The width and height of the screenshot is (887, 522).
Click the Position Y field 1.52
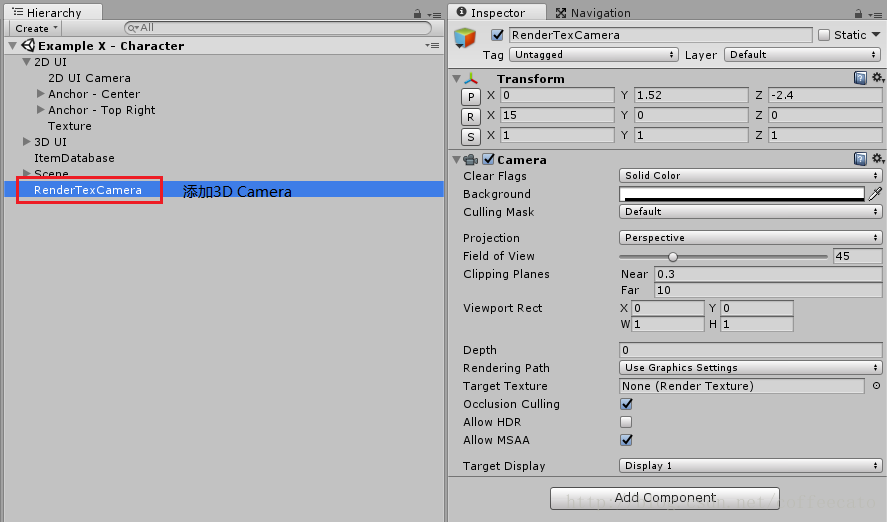pos(691,95)
